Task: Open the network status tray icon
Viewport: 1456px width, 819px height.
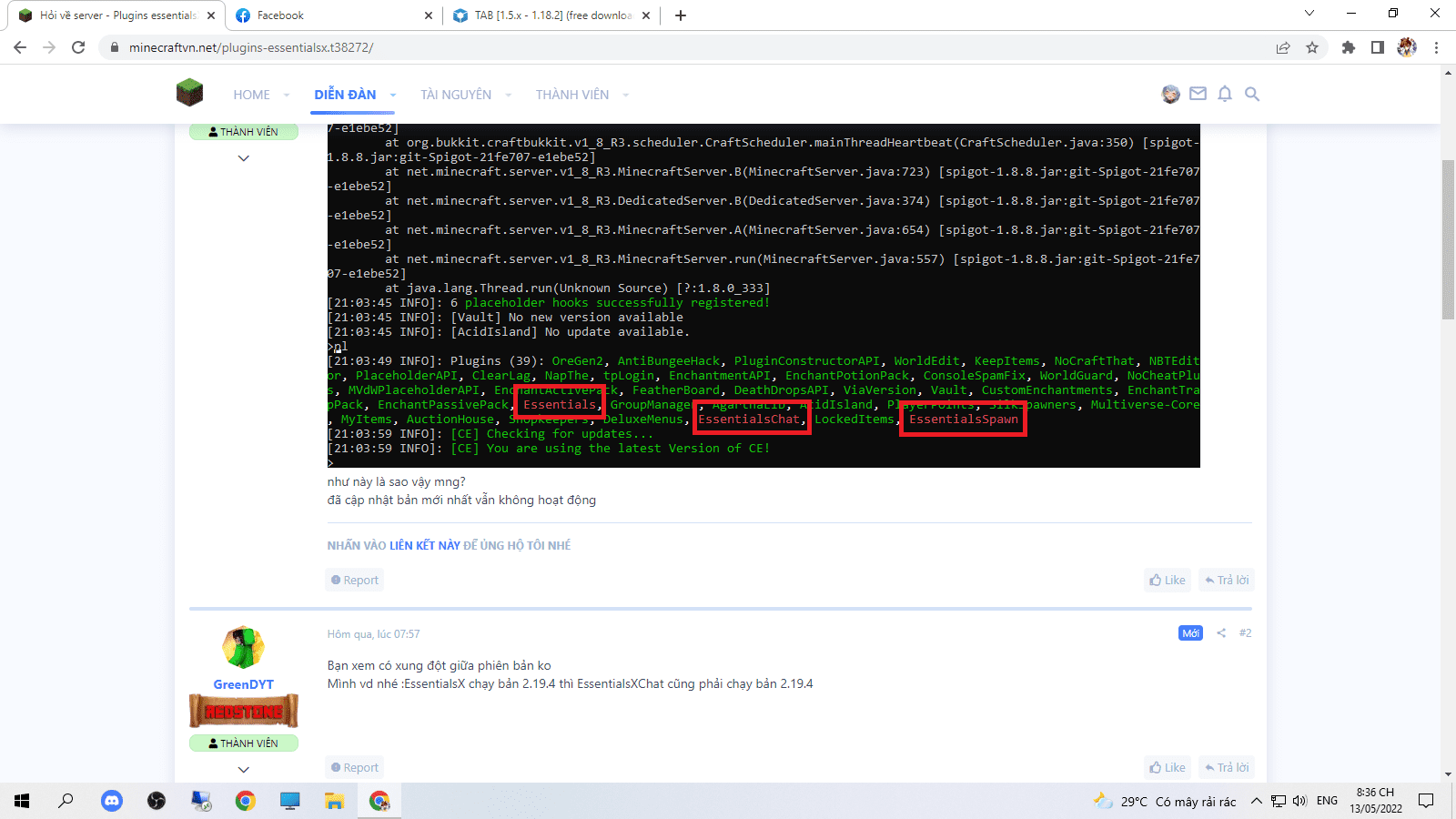Action: point(1279,801)
